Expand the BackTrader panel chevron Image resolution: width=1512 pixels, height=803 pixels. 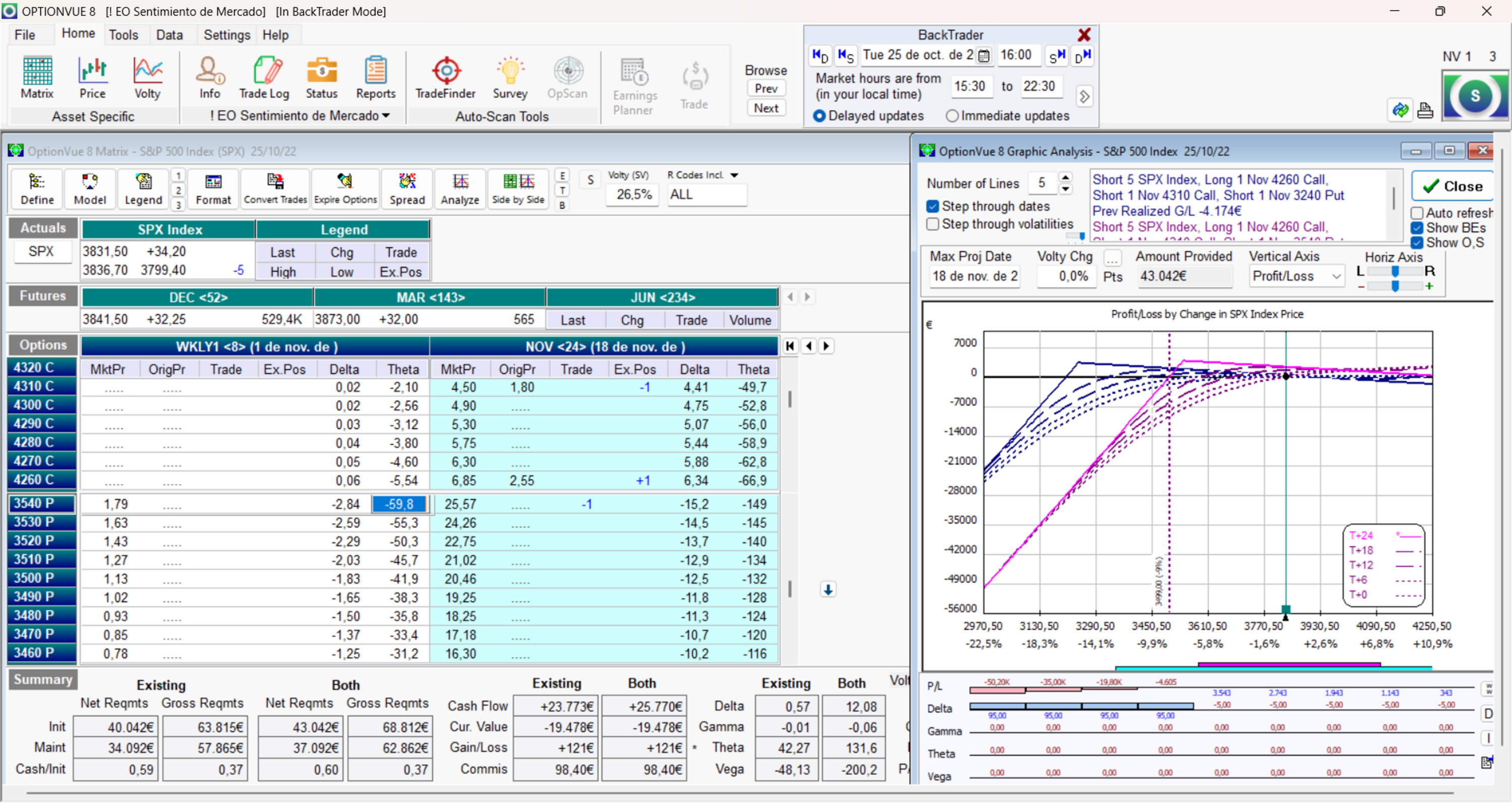tap(1084, 96)
